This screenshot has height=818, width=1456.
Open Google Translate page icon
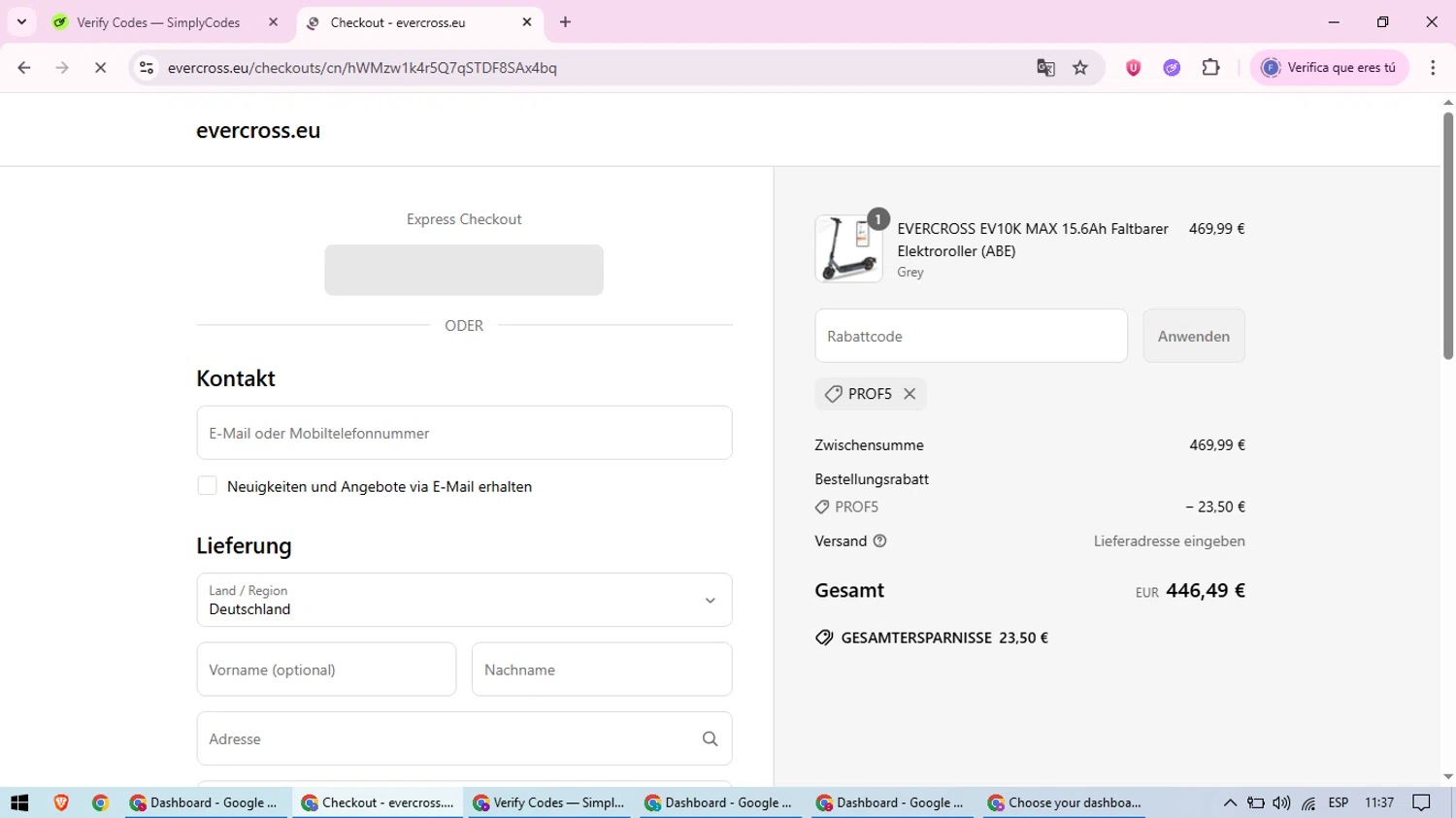1045,68
